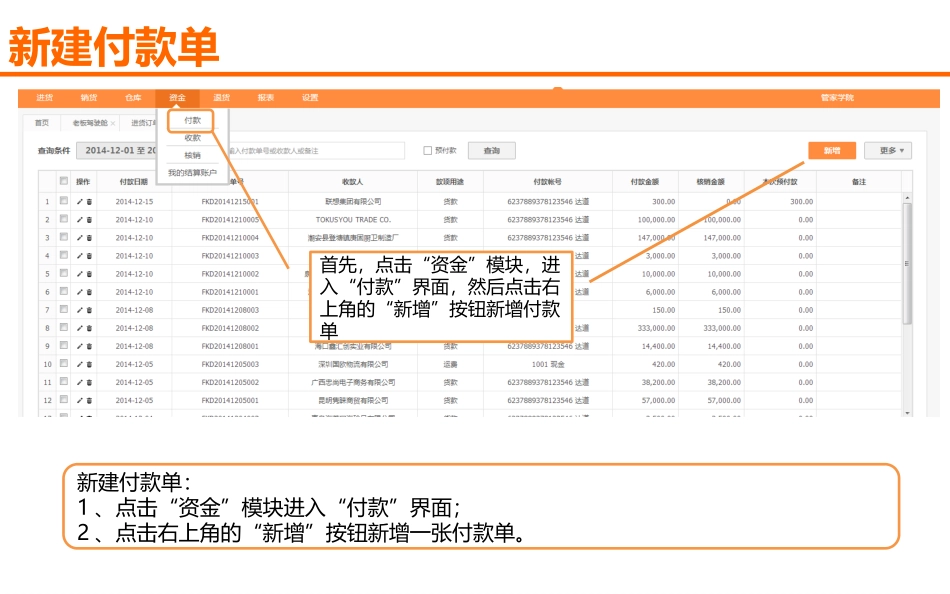950x594 pixels.
Task: Switch to the 老板驾驶舱 tab
Action: point(90,123)
